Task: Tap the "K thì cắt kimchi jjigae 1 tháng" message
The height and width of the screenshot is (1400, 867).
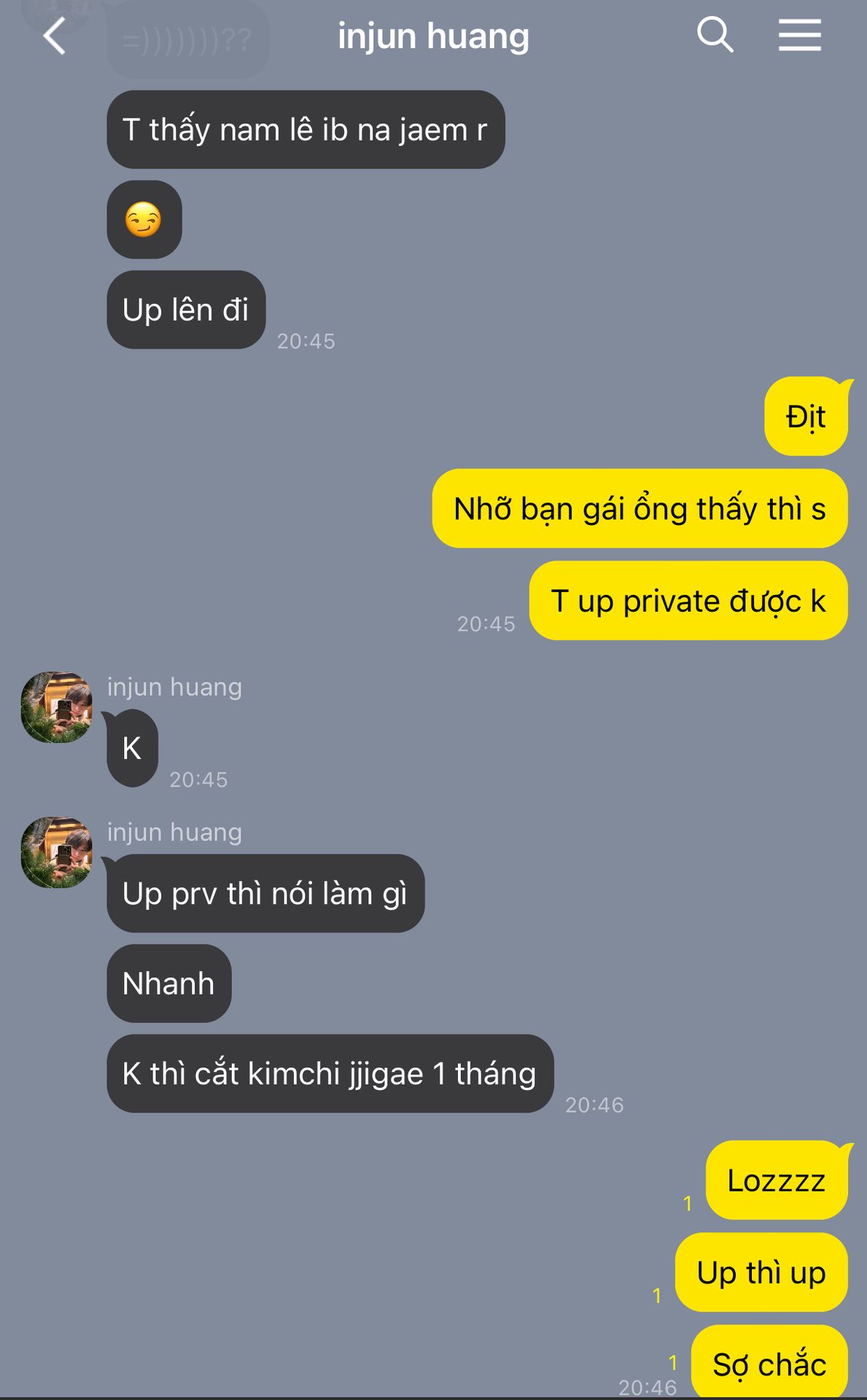Action: 330,1073
